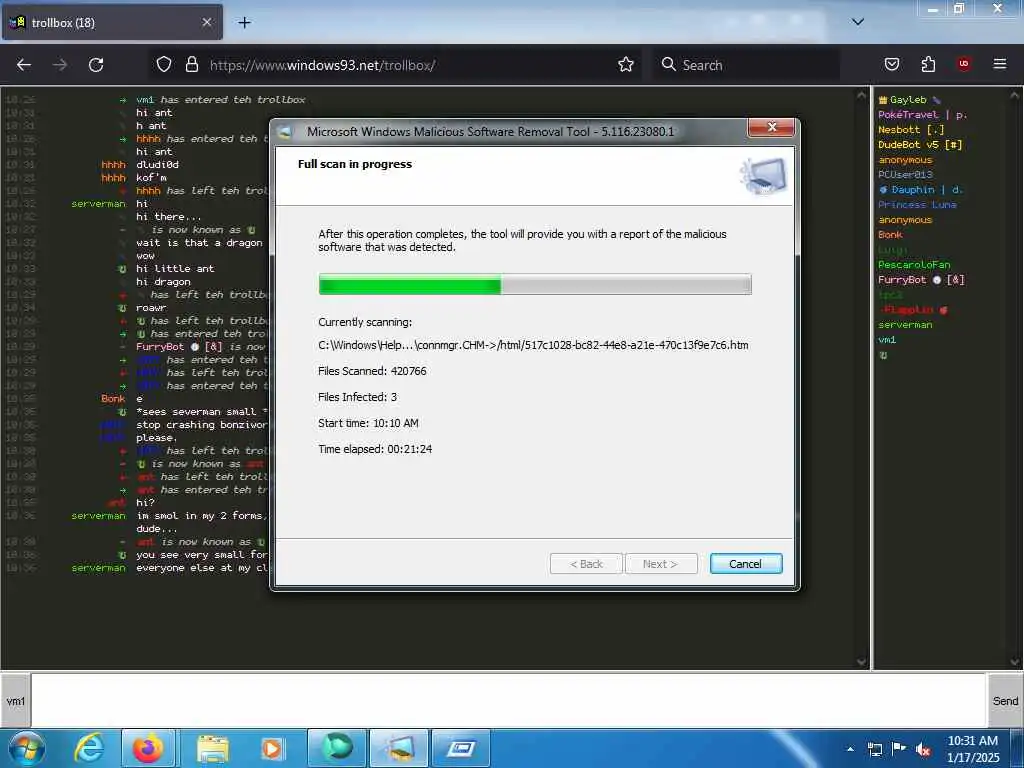This screenshot has height=768, width=1024.
Task: Click the scan progress bar
Action: click(x=535, y=284)
